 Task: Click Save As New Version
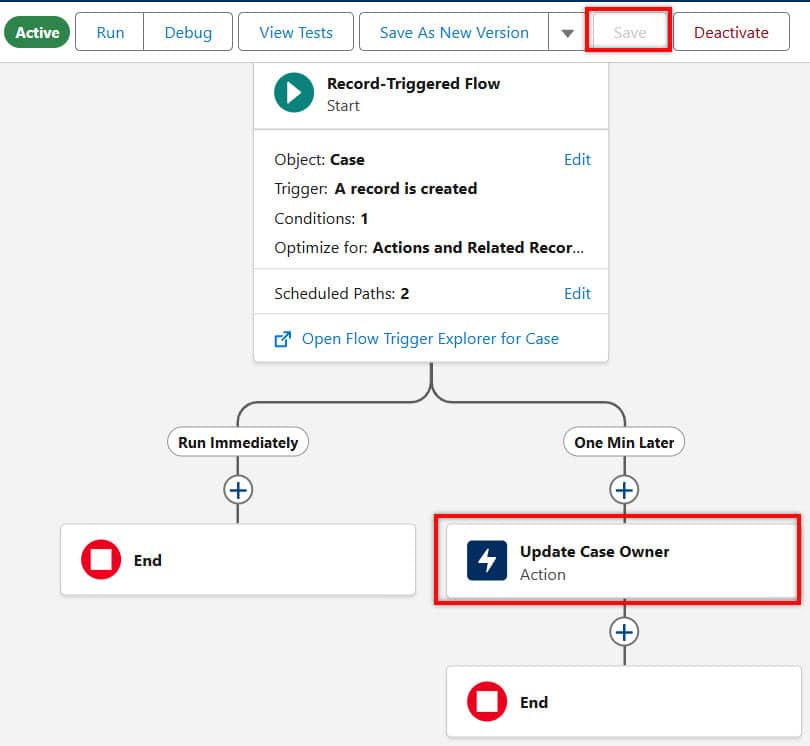pyautogui.click(x=454, y=32)
